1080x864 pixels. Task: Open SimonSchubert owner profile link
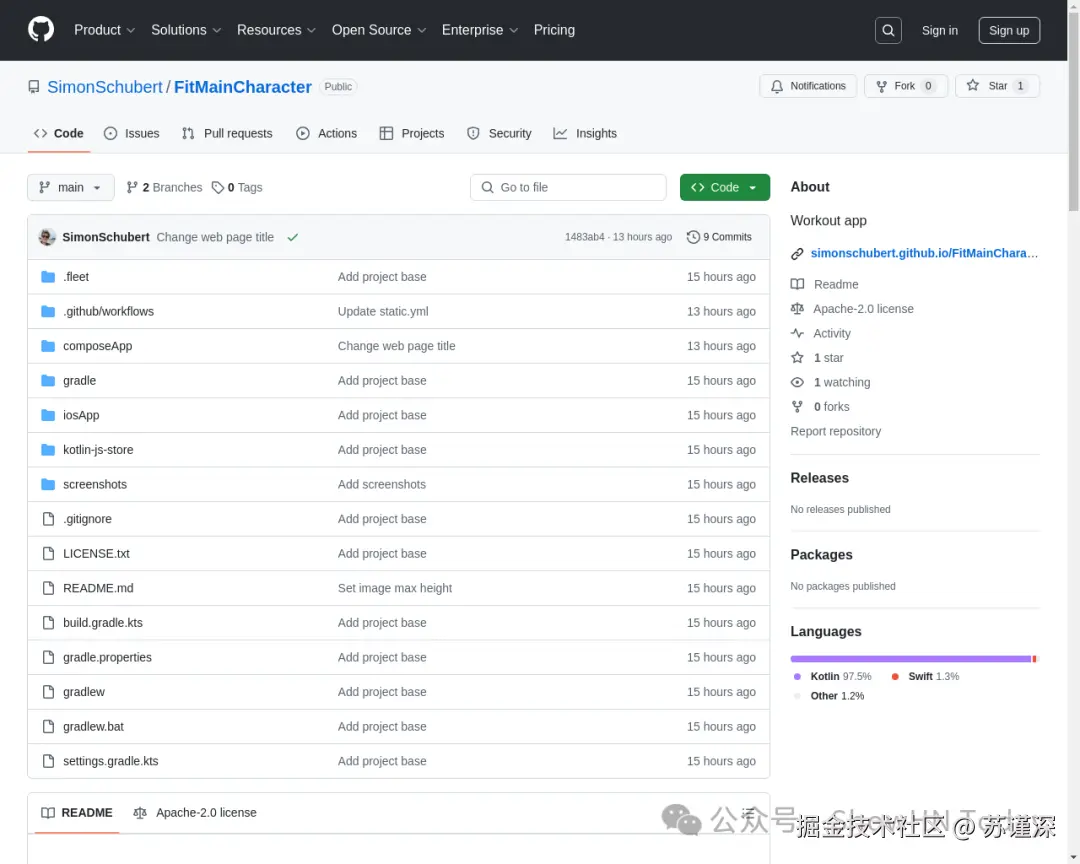(105, 87)
